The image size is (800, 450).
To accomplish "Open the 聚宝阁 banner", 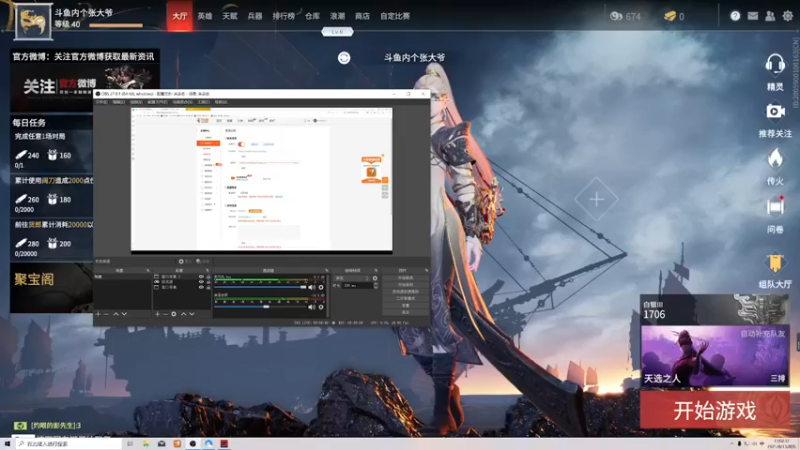I will click(51, 287).
